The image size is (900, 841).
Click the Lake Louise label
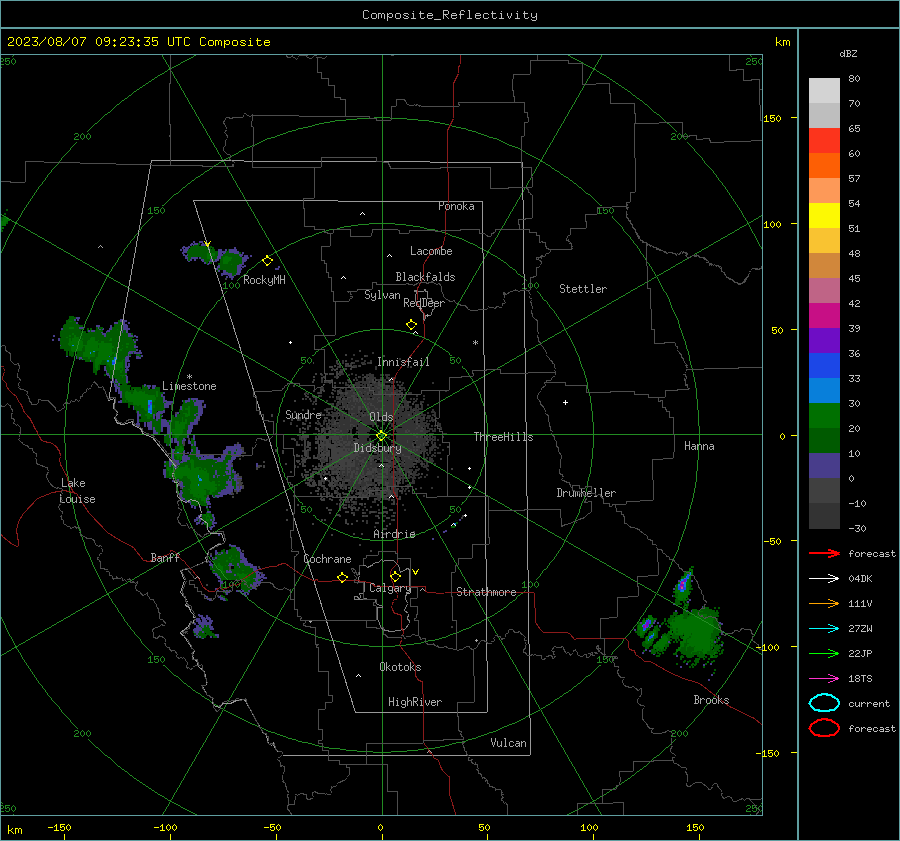[x=77, y=491]
